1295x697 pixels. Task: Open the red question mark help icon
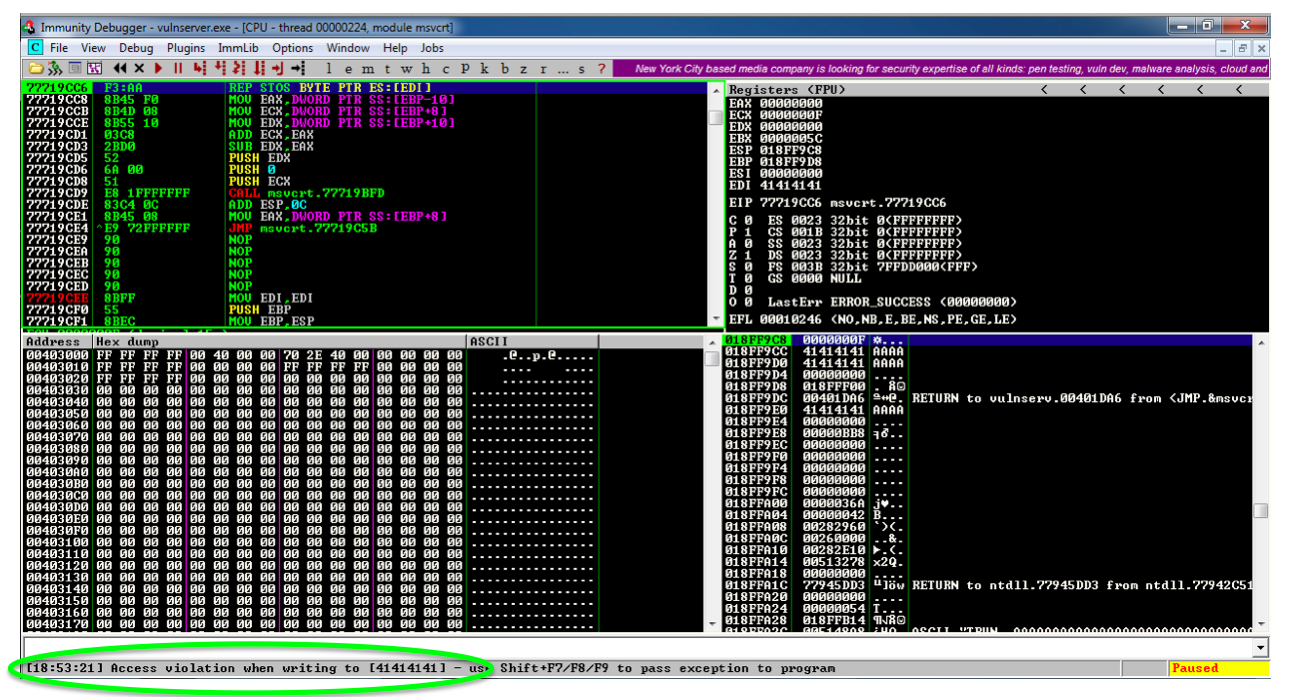[x=601, y=69]
